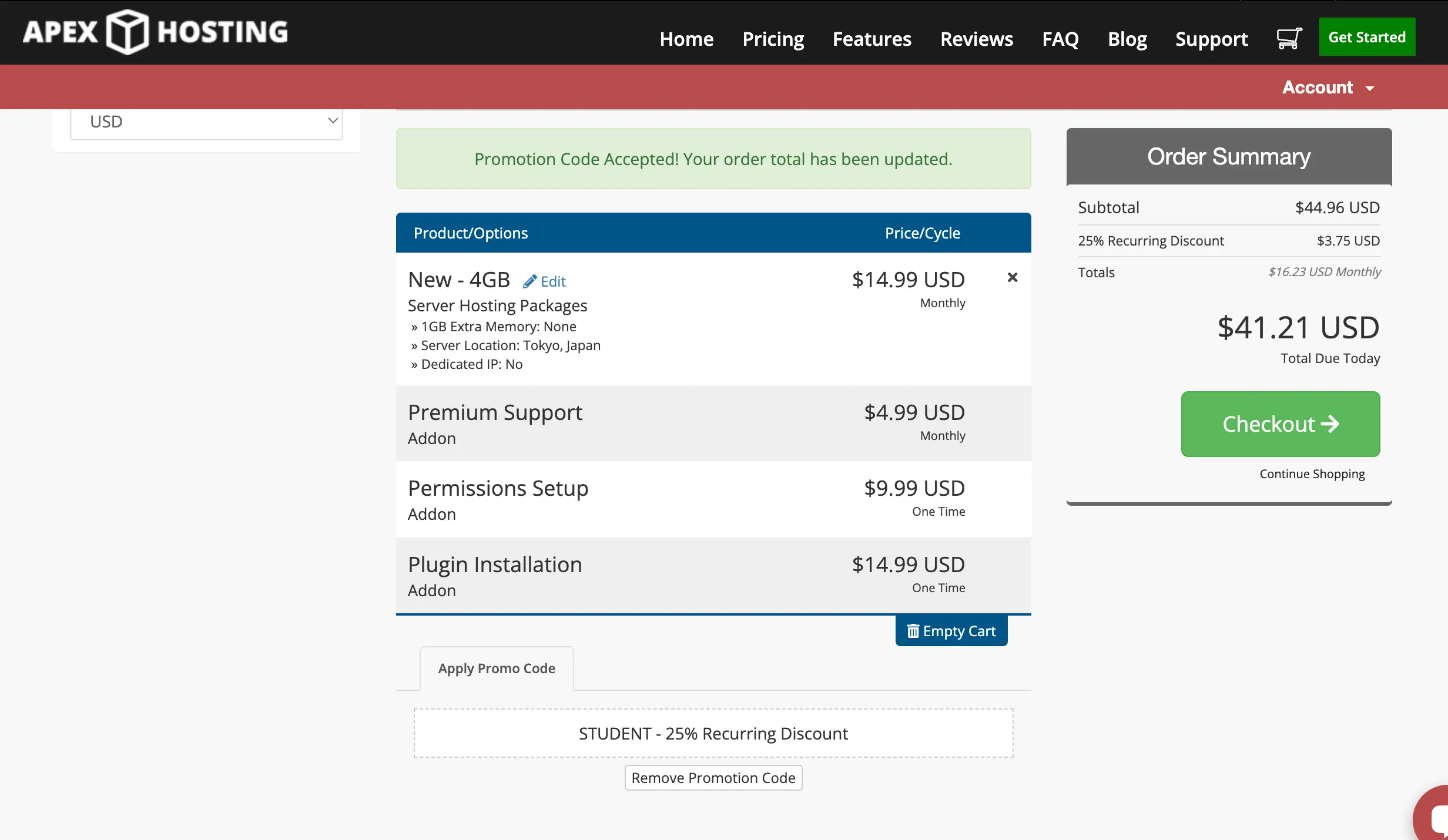
Task: Click Support in the top navigation
Action: coord(1211,39)
